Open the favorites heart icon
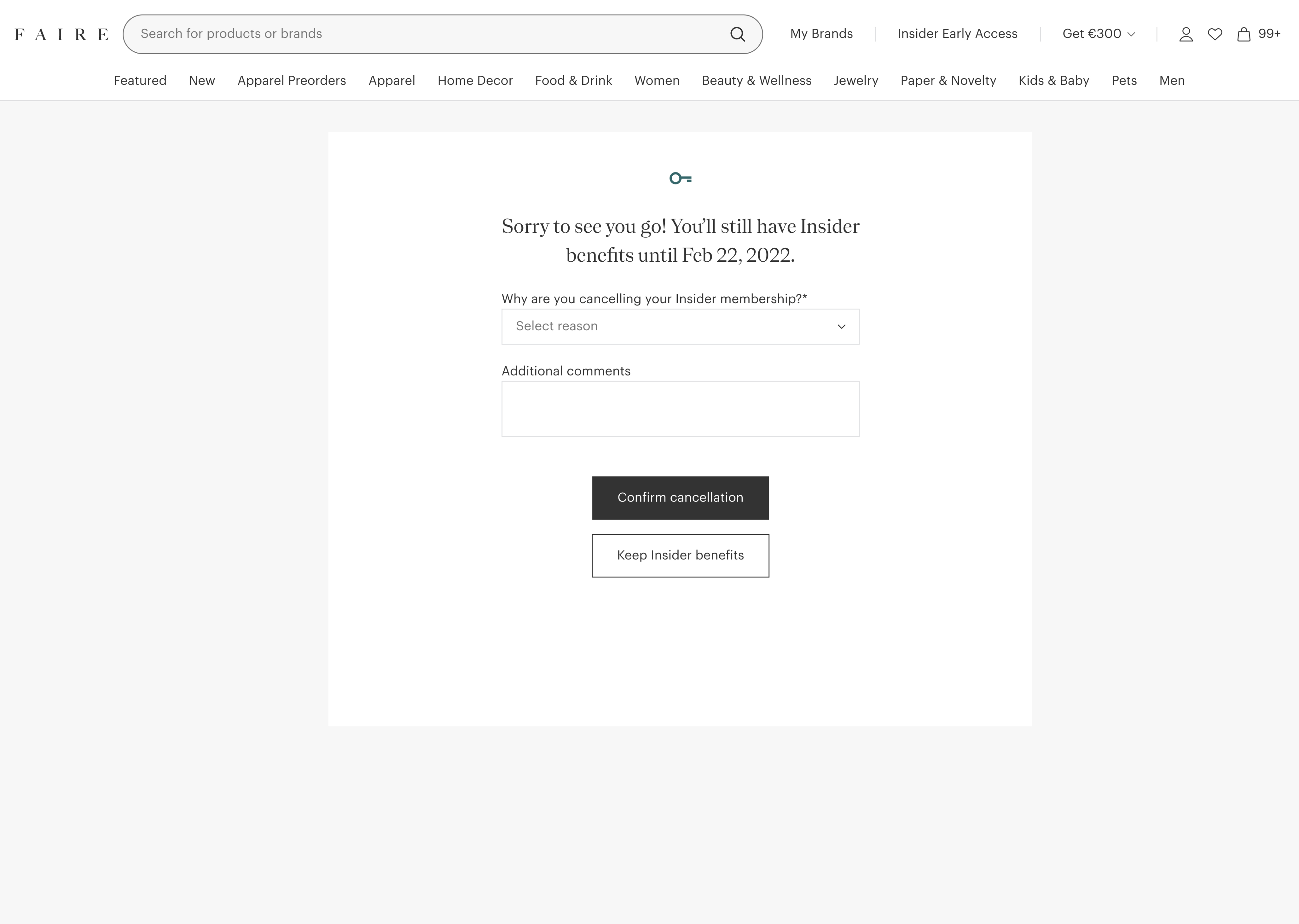Viewport: 1299px width, 924px height. coord(1215,34)
